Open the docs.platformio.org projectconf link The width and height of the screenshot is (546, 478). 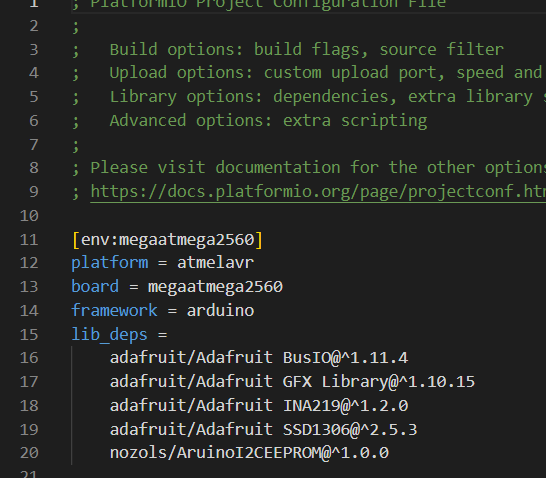[x=318, y=191]
